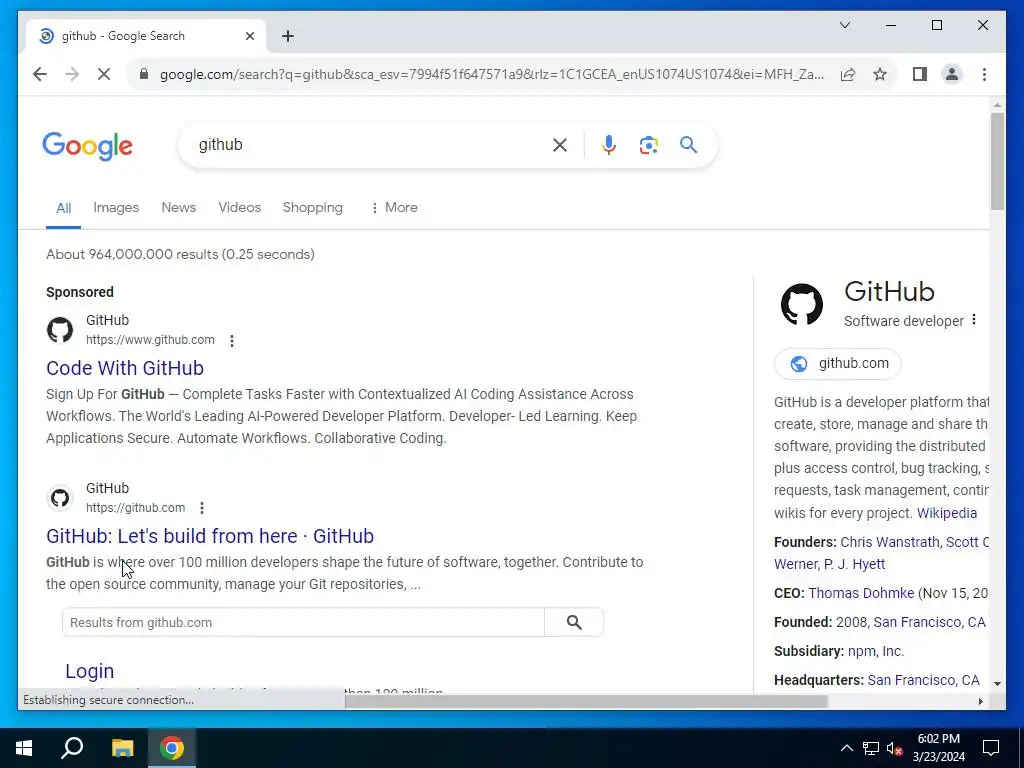Select the All results tab

(63, 208)
